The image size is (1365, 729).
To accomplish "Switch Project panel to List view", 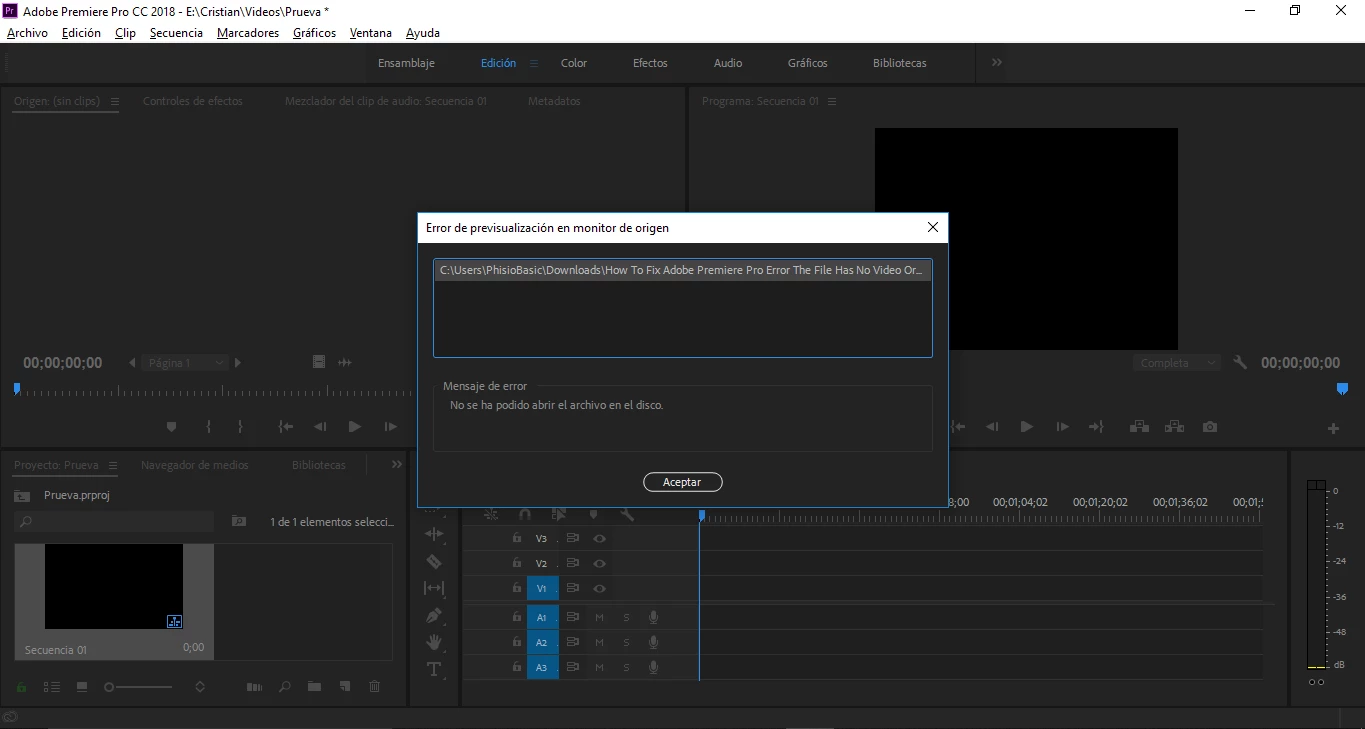I will point(52,687).
